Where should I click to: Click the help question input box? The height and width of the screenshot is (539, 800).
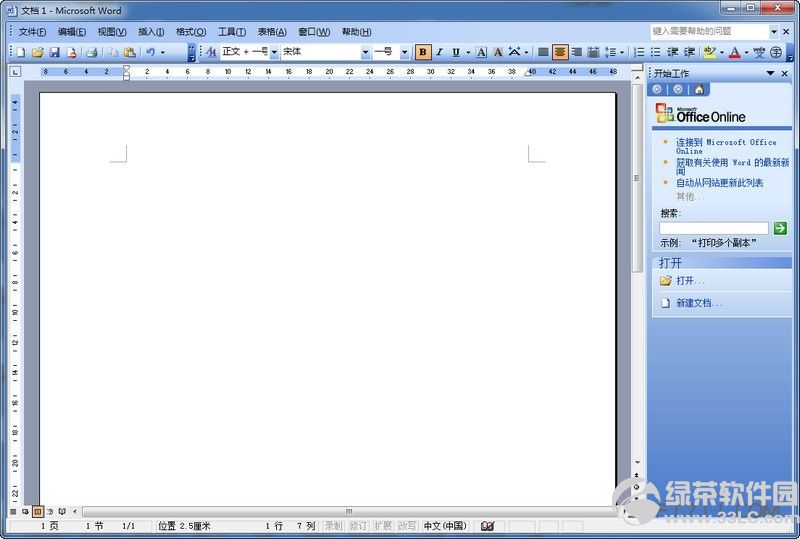tap(709, 32)
